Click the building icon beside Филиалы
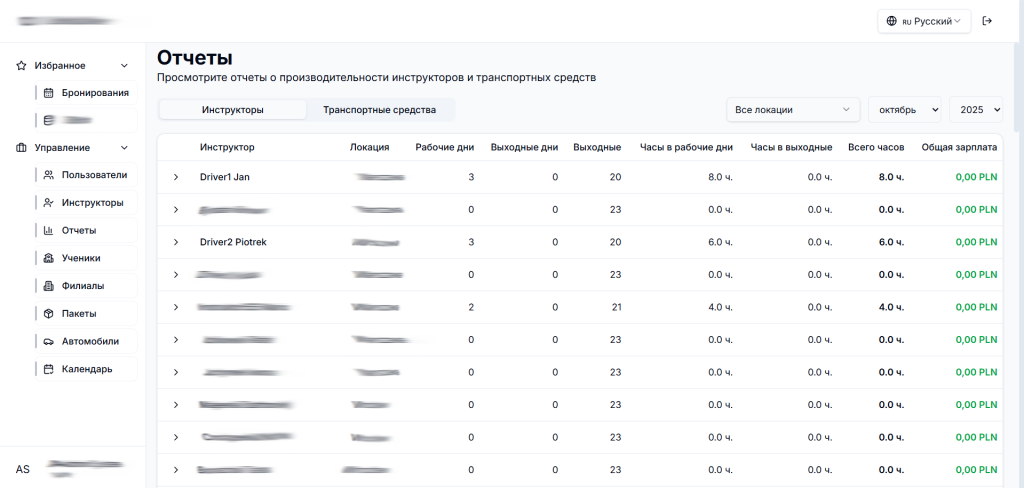This screenshot has width=1024, height=488. [x=48, y=286]
